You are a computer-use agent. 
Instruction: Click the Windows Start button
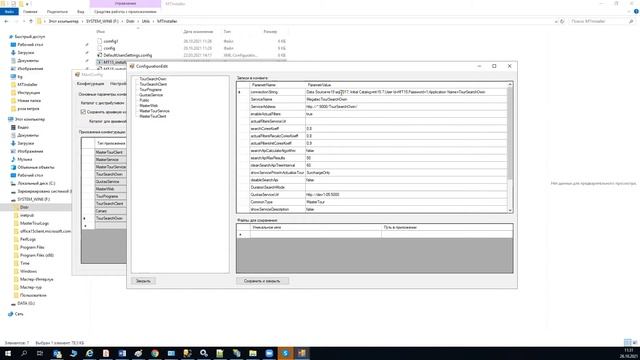click(7, 353)
